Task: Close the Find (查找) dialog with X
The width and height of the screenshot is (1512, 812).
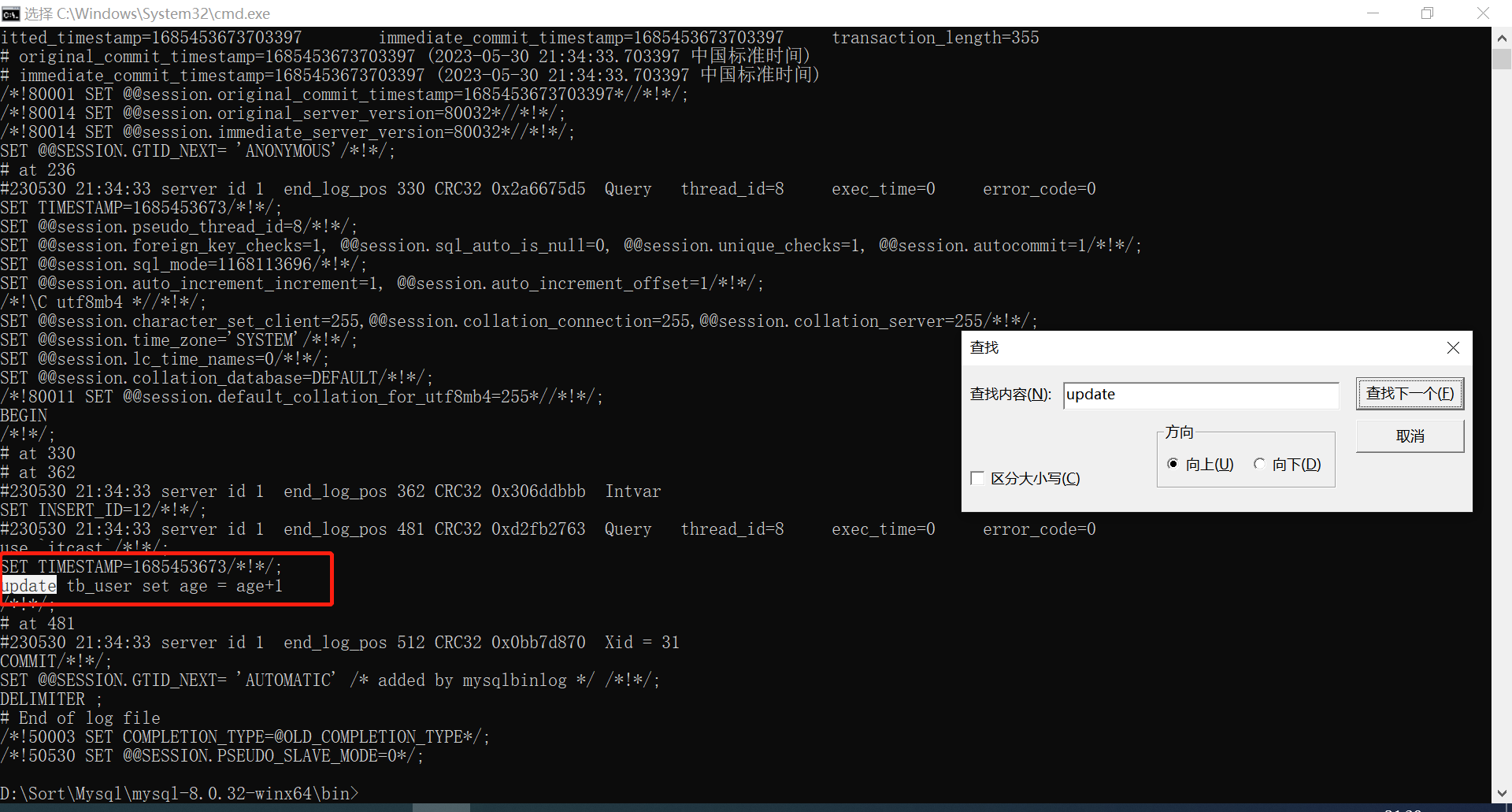Action: (1453, 348)
